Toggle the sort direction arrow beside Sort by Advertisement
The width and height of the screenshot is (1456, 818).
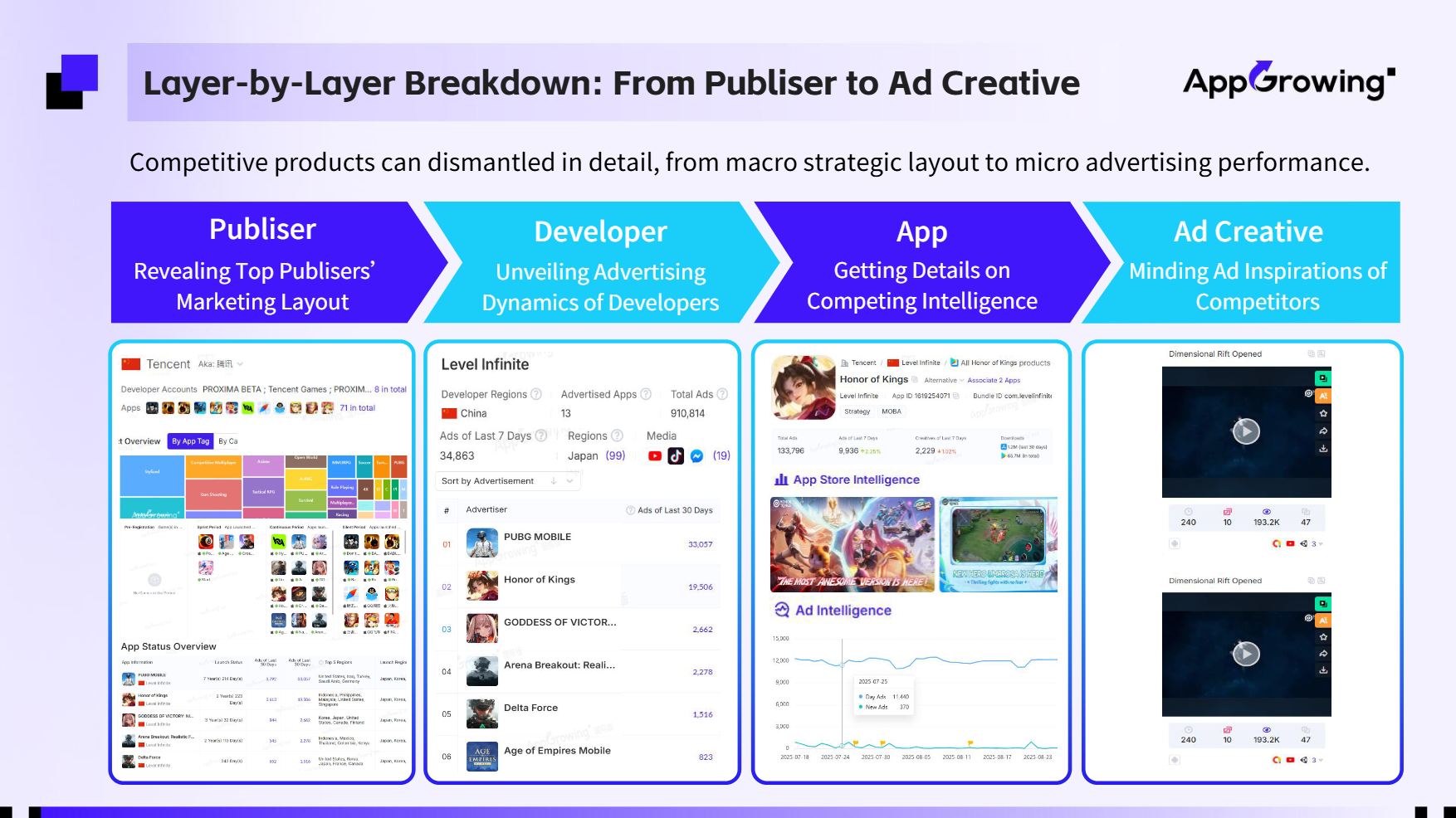(x=554, y=480)
